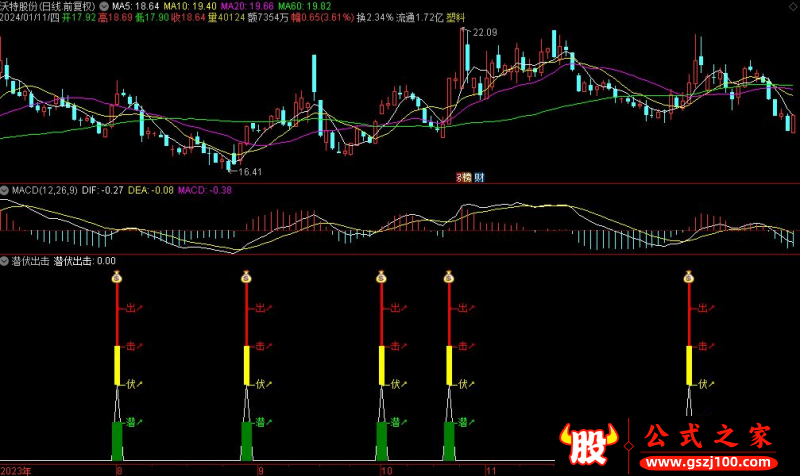This screenshot has height=476, width=800.
Task: Click the red 出 marker on the early-October signal
Action: pyautogui.click(x=395, y=308)
